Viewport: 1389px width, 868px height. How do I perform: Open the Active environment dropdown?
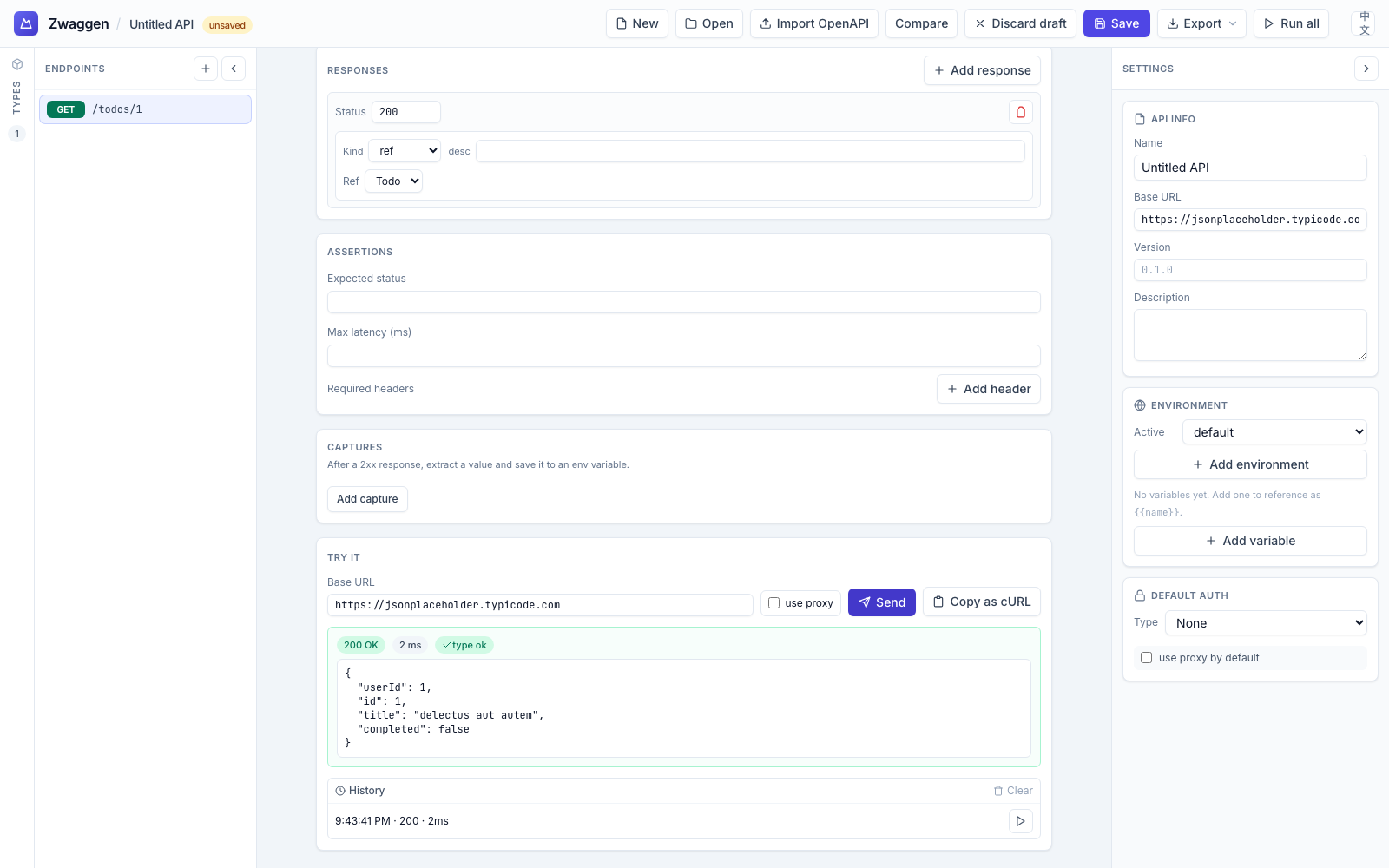[1274, 432]
